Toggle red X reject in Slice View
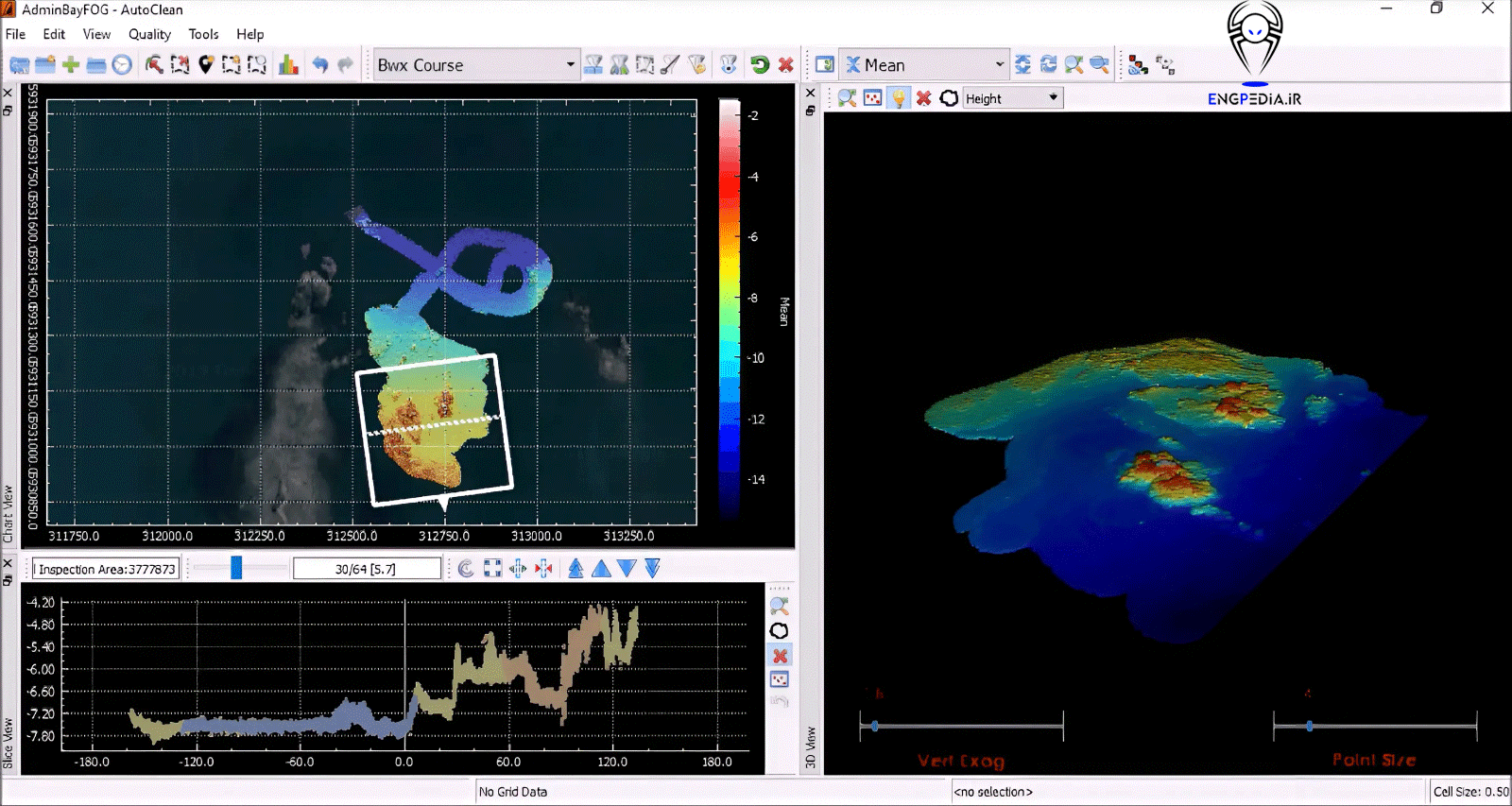The height and width of the screenshot is (806, 1512). point(780,655)
